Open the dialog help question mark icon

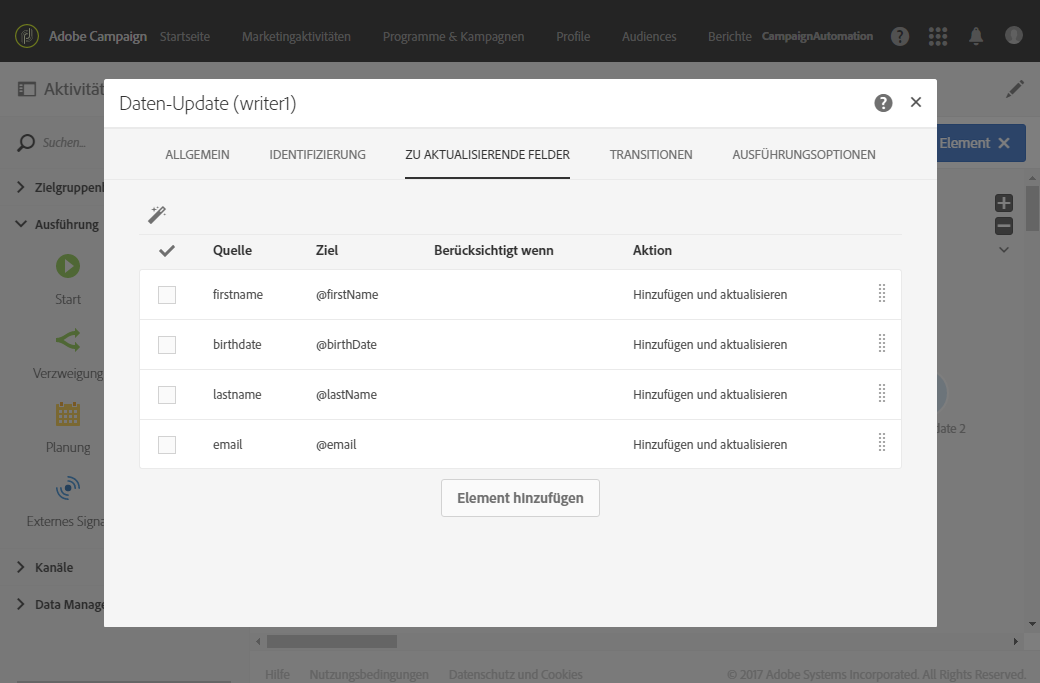coord(883,103)
